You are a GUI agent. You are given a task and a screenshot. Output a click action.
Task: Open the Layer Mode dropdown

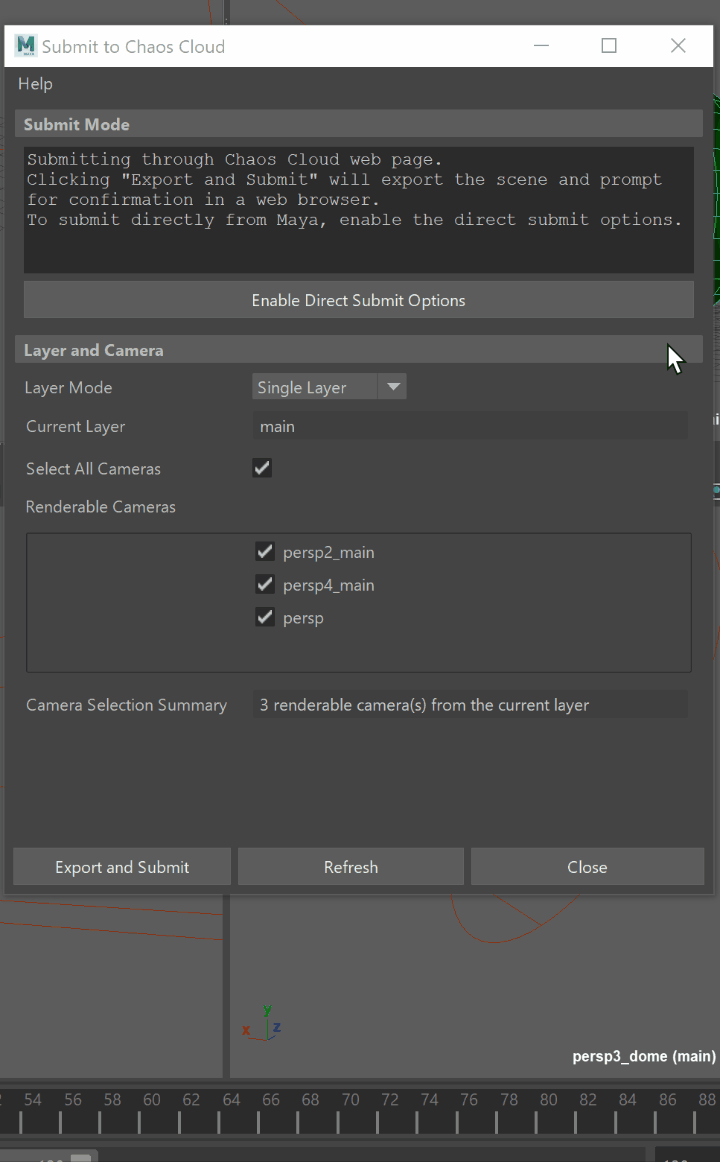329,387
